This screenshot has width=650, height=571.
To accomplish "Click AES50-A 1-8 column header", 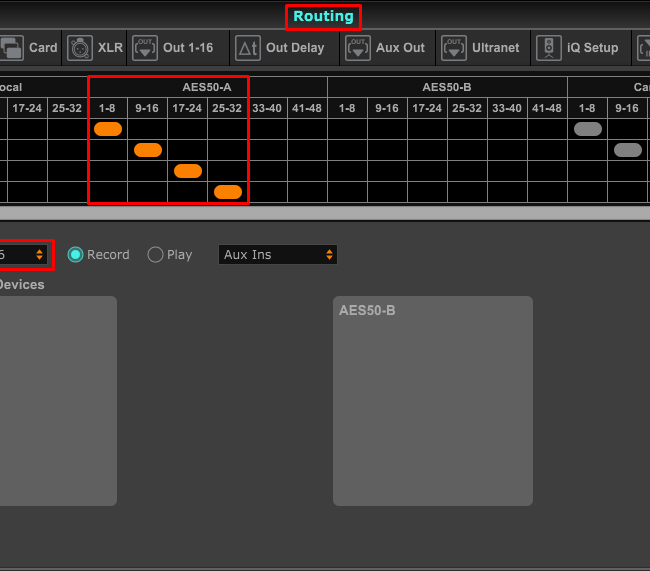I will (107, 108).
